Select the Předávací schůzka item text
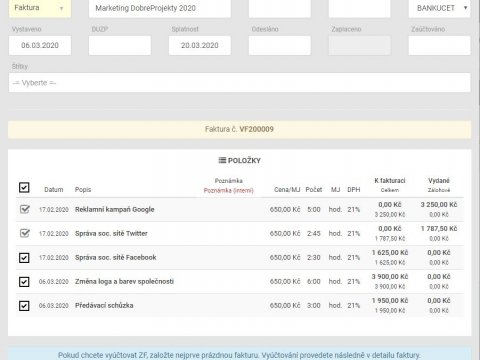 (104, 305)
